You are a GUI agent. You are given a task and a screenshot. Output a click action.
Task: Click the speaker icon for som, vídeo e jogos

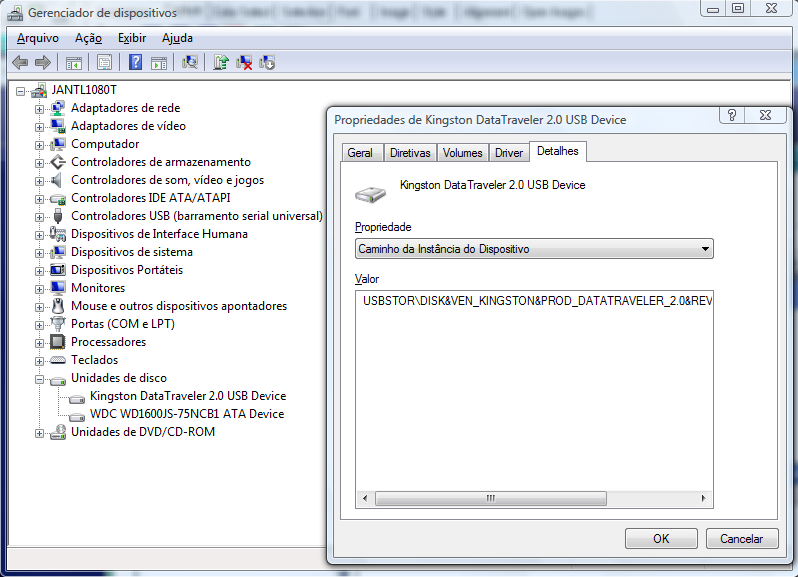[x=58, y=180]
